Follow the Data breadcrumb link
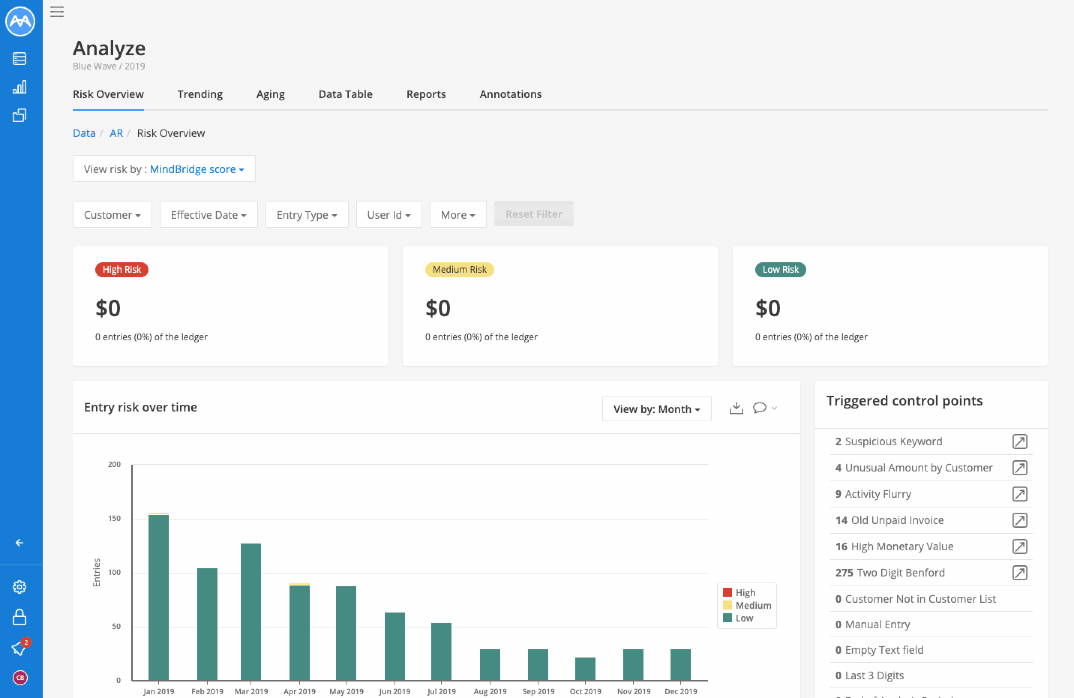 tap(84, 133)
